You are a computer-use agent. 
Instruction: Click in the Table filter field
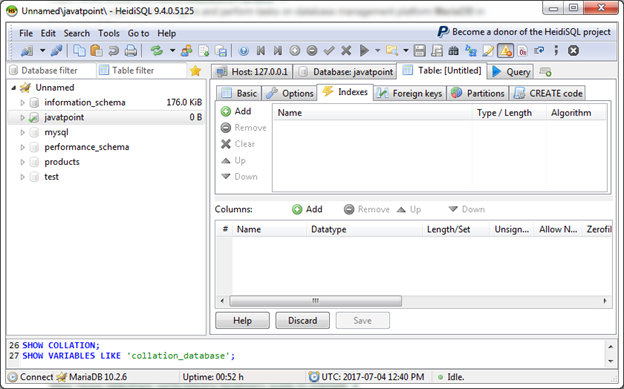141,70
